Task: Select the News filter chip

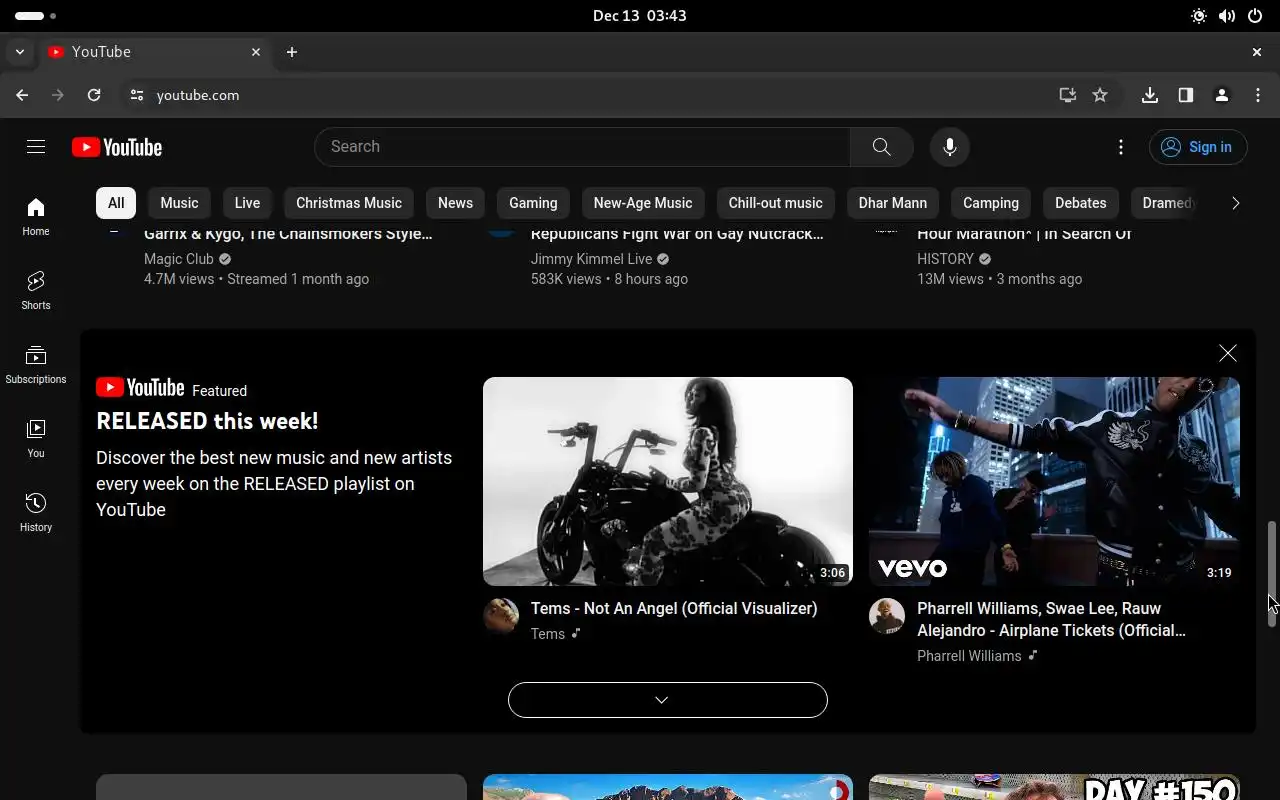Action: pyautogui.click(x=455, y=203)
